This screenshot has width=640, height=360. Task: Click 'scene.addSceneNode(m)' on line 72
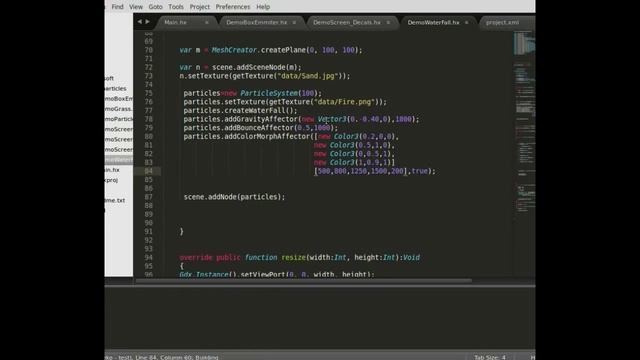(x=255, y=67)
